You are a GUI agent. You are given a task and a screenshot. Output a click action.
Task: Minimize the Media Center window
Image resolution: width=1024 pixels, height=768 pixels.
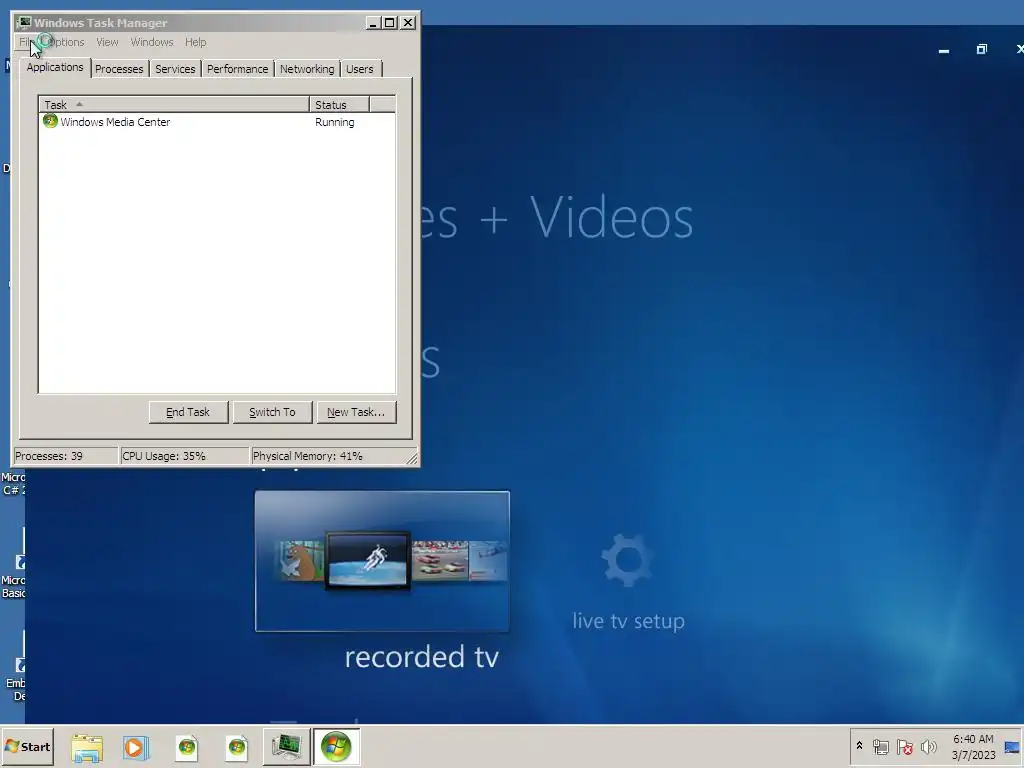(x=944, y=50)
